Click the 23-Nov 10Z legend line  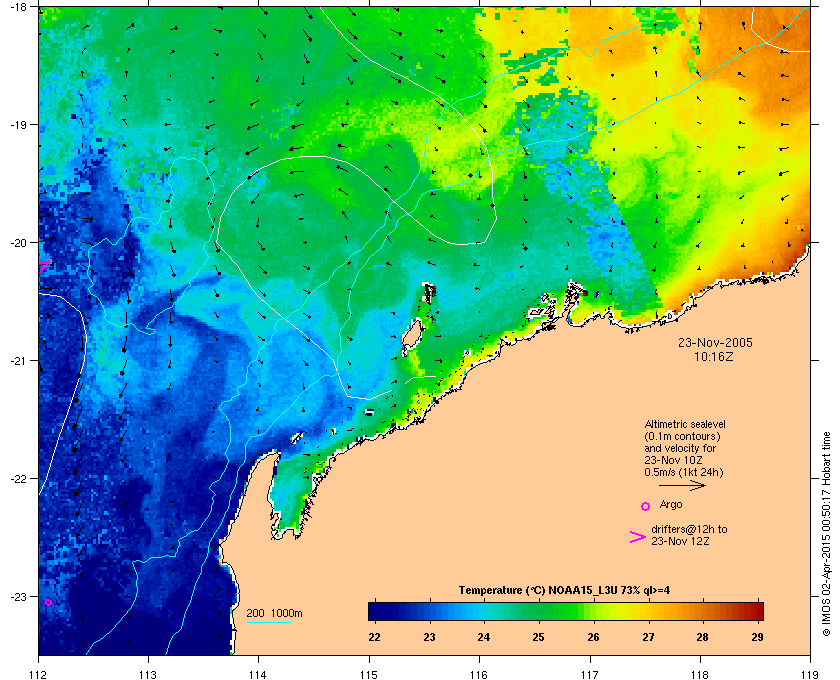coord(673,460)
